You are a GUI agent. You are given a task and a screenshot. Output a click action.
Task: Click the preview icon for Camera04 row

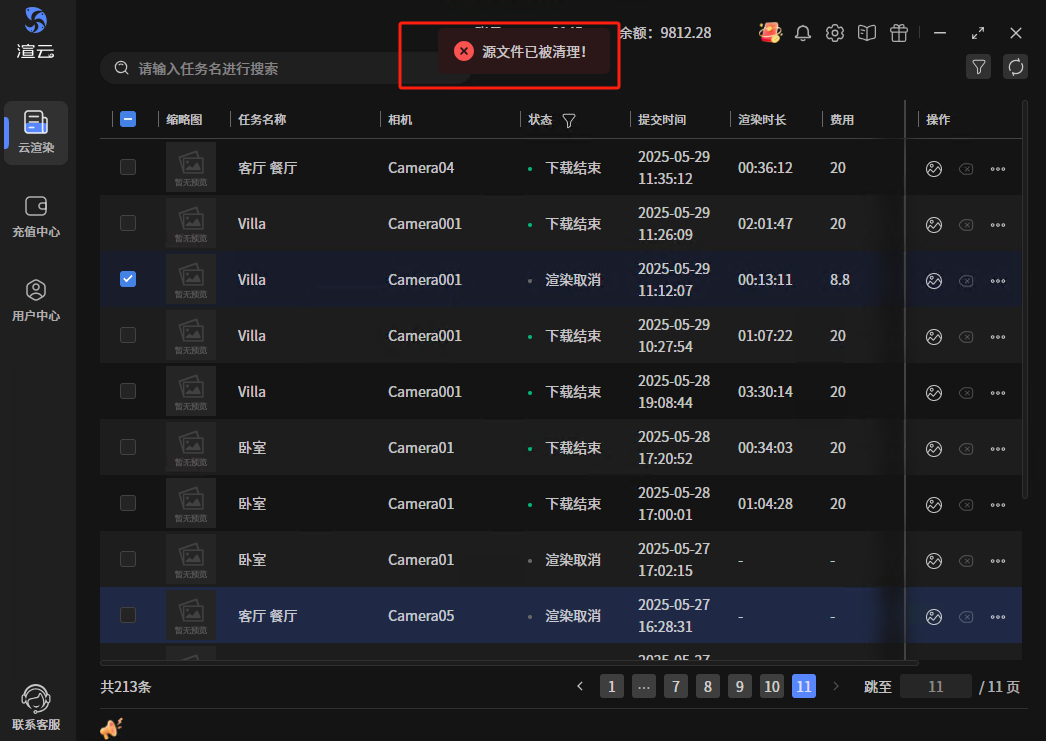(934, 169)
